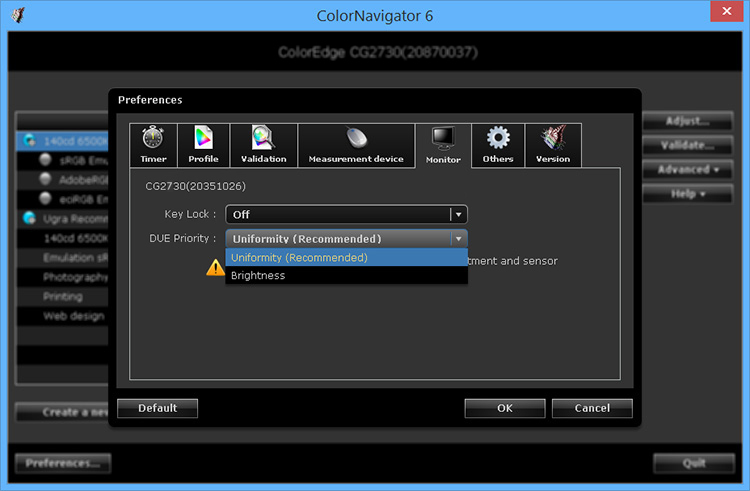Switch to the Profile tab
750x491 pixels.
point(203,145)
